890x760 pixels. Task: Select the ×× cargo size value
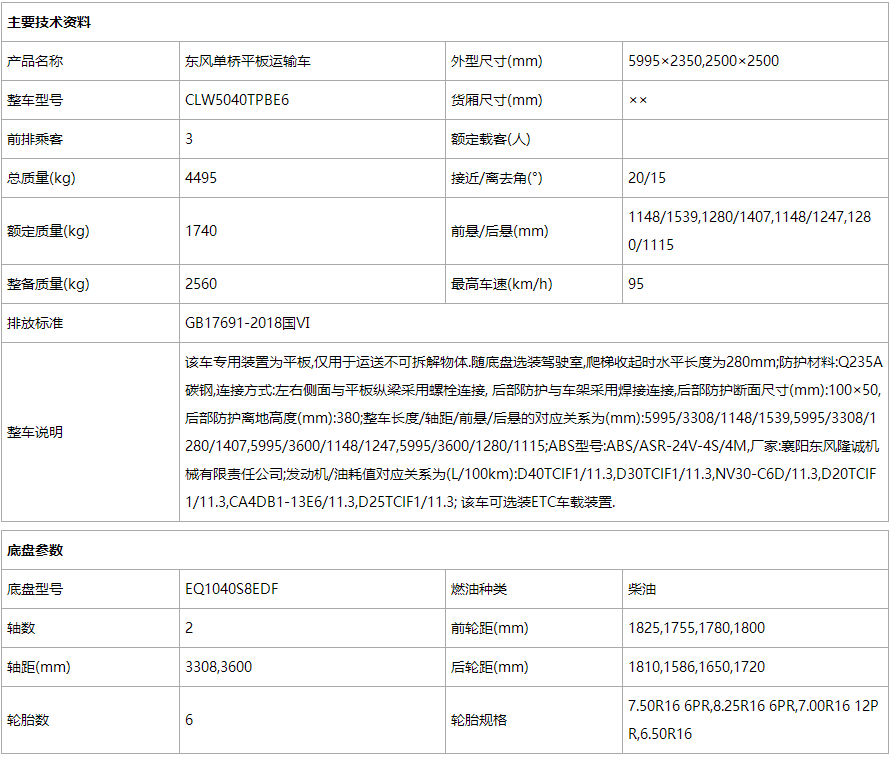[x=638, y=100]
